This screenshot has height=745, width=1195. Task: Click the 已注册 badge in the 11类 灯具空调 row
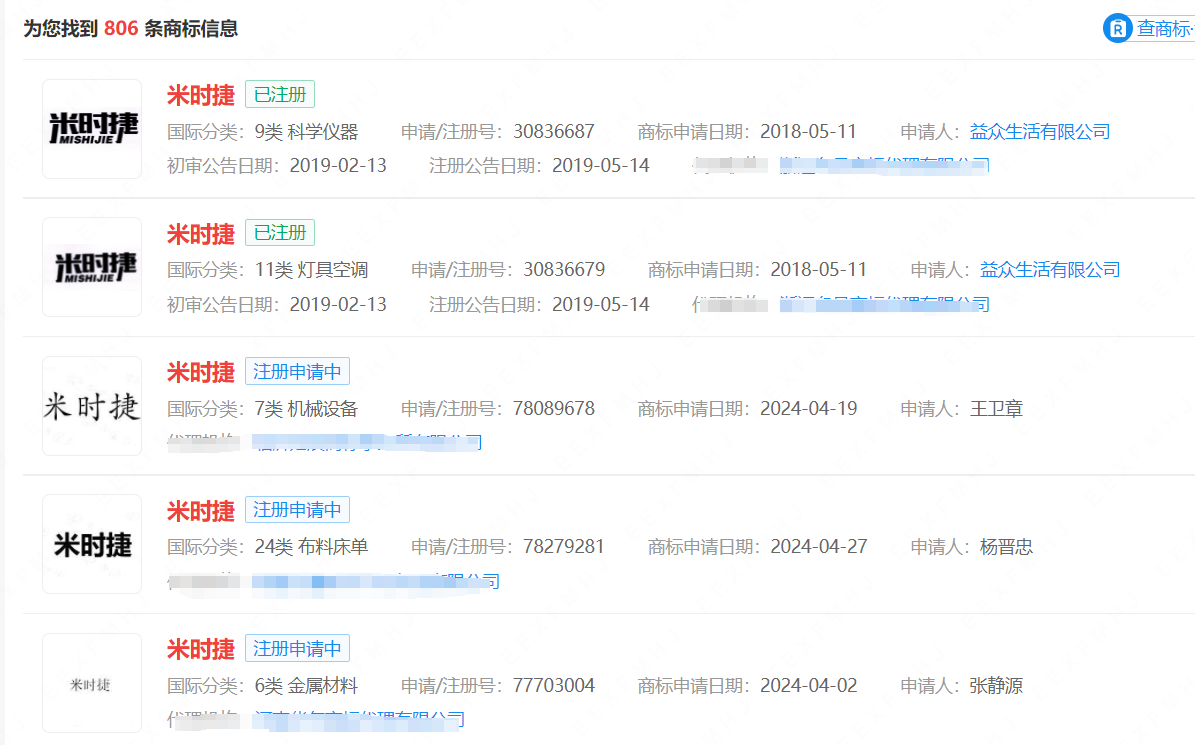tap(280, 232)
